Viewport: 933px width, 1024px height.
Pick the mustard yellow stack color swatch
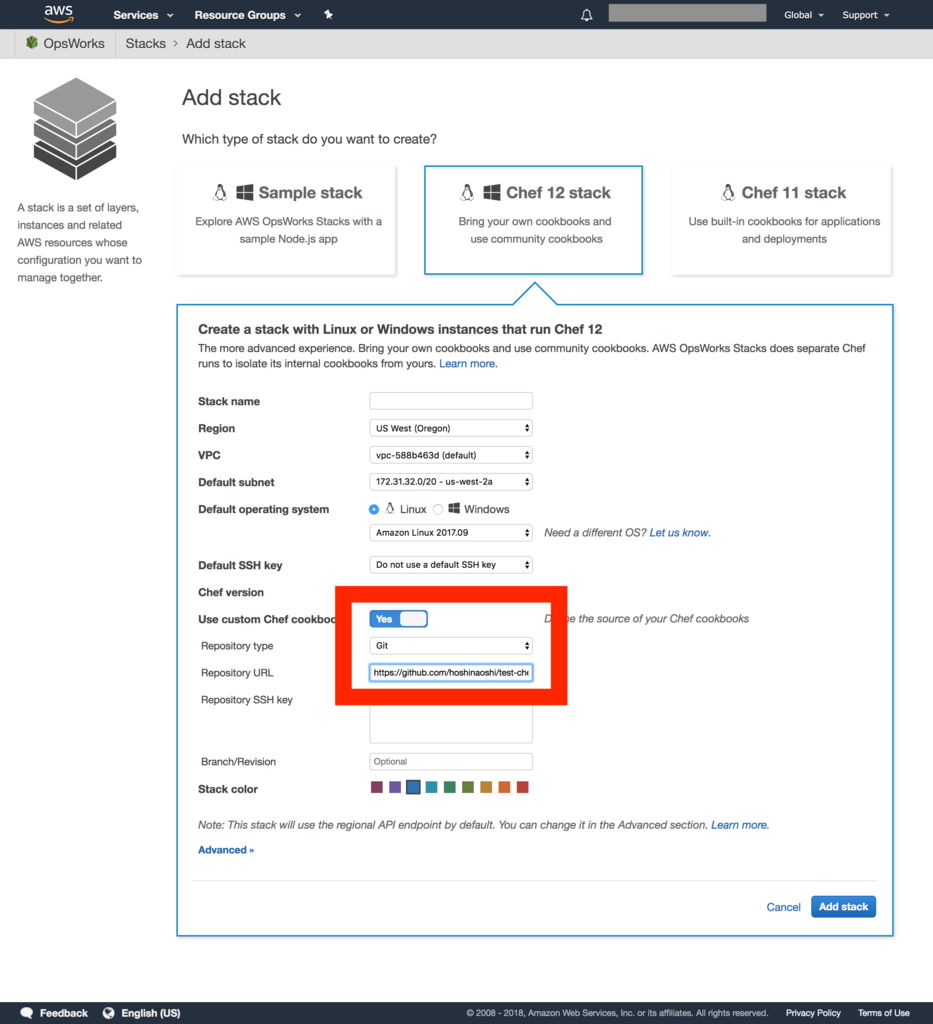pyautogui.click(x=486, y=788)
